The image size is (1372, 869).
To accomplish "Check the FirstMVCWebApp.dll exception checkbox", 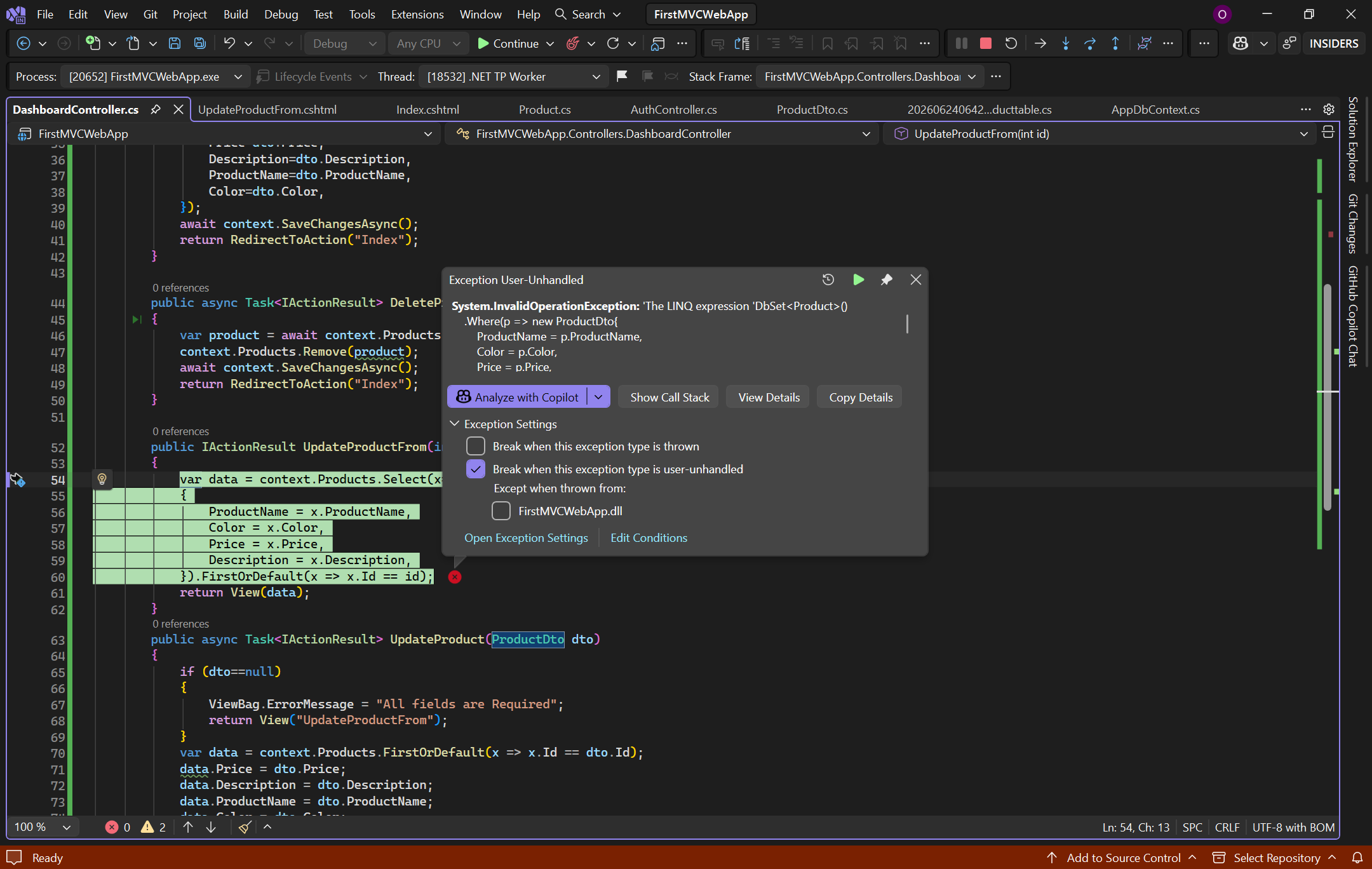I will click(x=501, y=511).
